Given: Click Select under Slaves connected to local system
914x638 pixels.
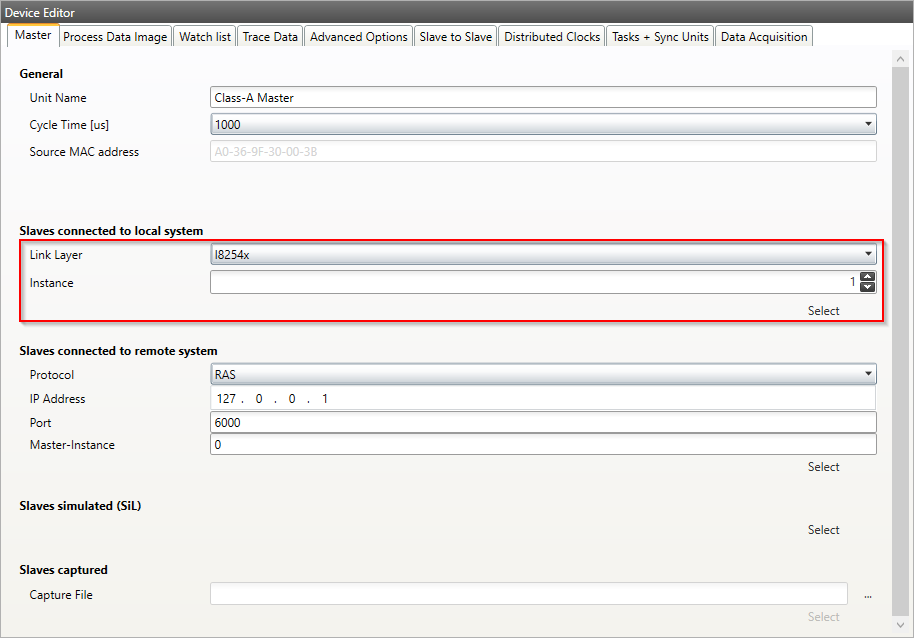Looking at the screenshot, I should pos(823,311).
